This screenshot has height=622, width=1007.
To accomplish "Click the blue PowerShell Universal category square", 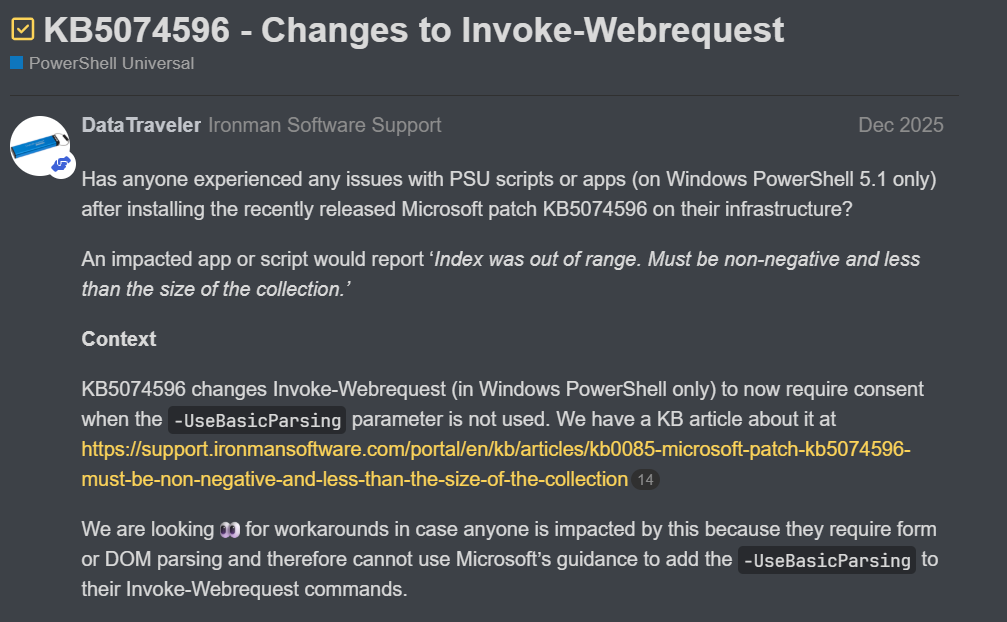I will click(16, 63).
